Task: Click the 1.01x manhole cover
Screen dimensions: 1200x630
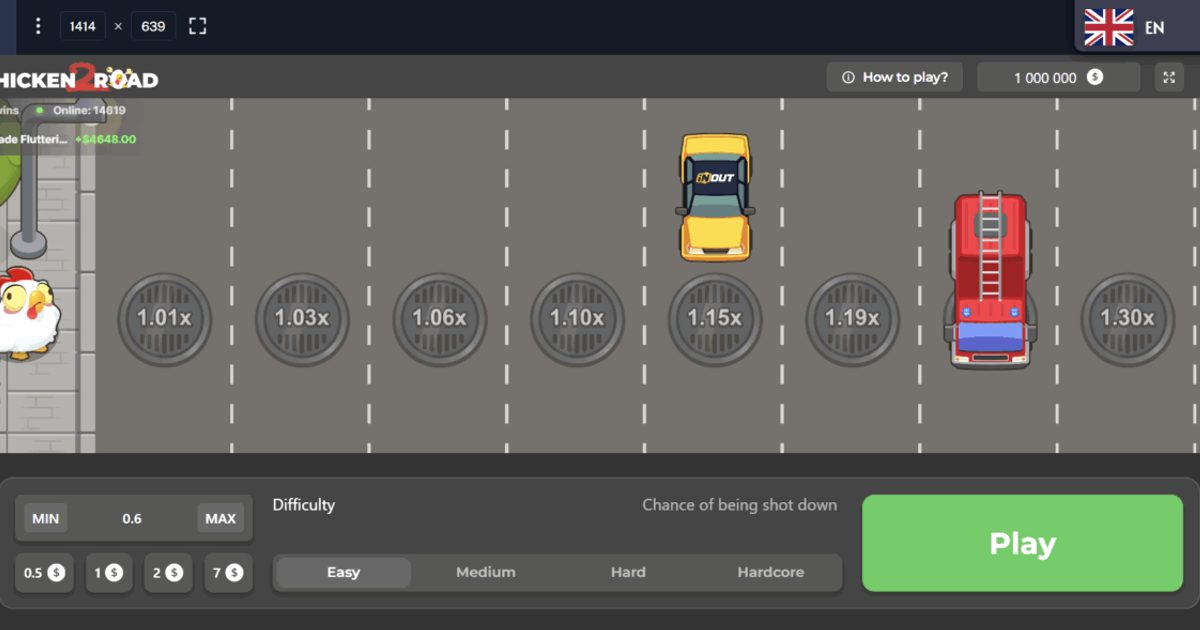Action: [164, 319]
